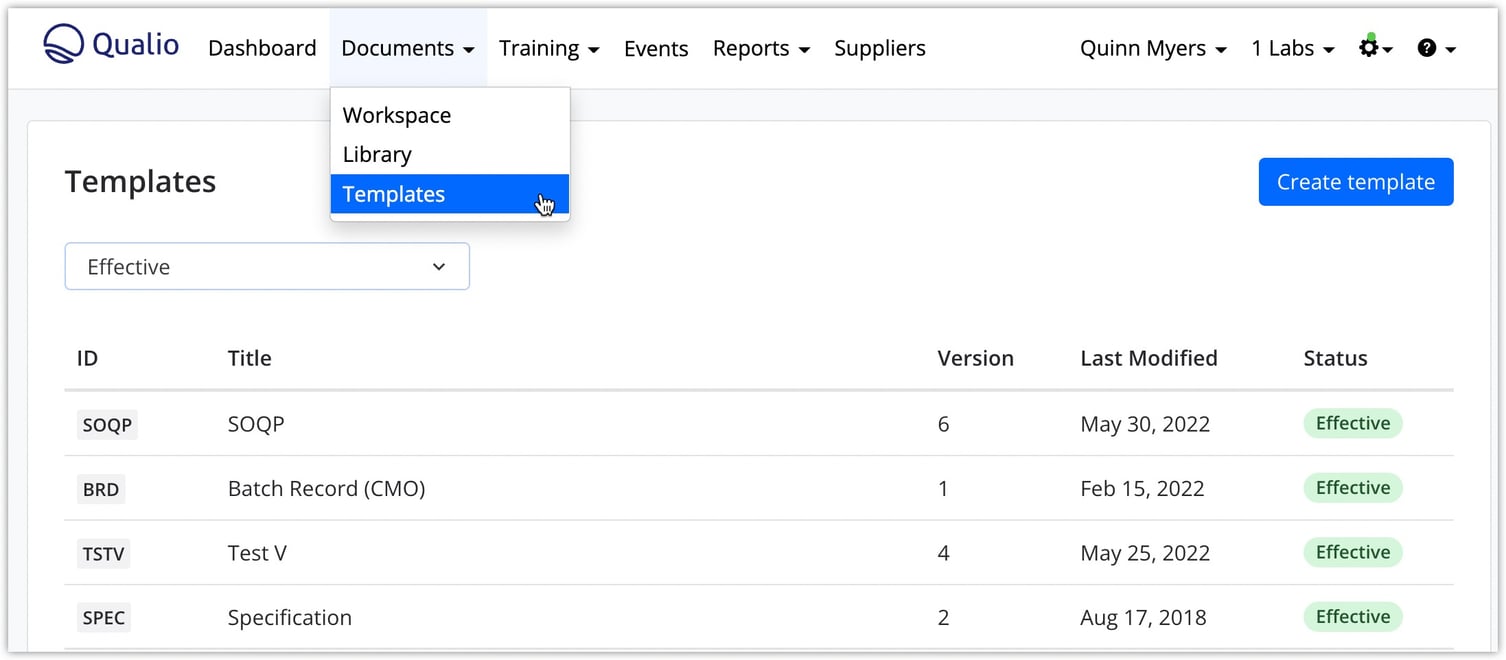Viewport: 1506px width, 660px height.
Task: Click the Create template button
Action: (x=1355, y=181)
